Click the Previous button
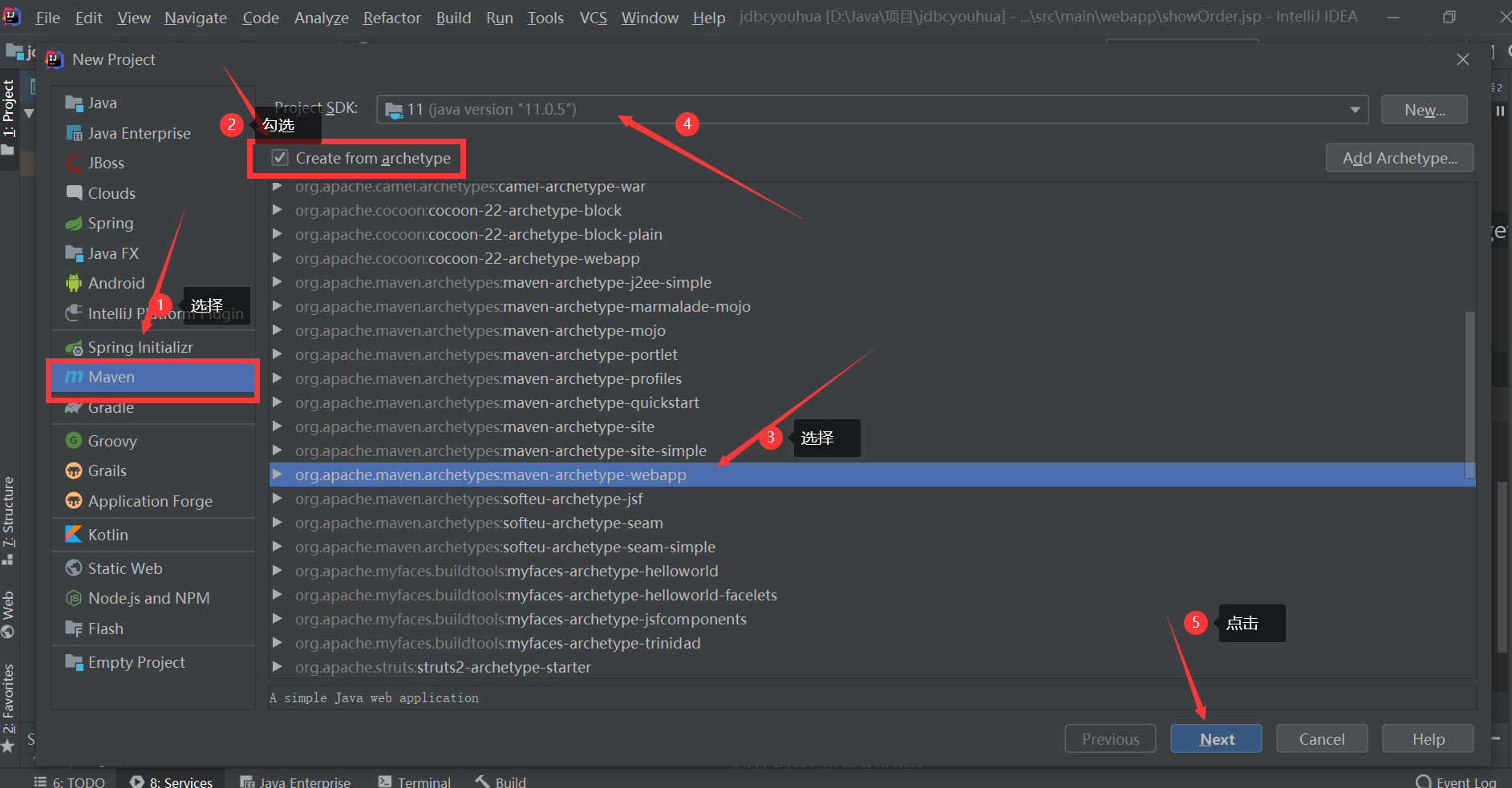1512x788 pixels. [1110, 739]
